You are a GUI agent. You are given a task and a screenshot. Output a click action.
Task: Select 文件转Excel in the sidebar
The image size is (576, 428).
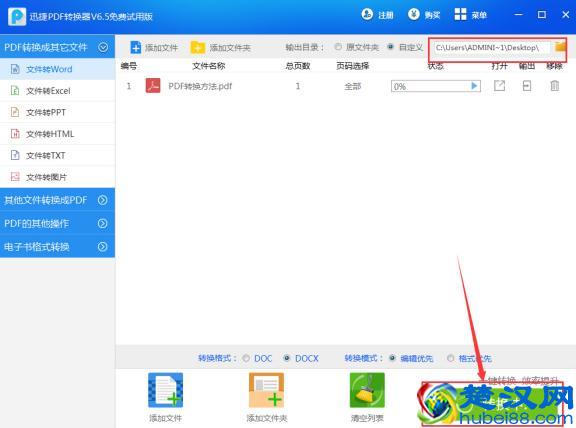tap(57, 91)
